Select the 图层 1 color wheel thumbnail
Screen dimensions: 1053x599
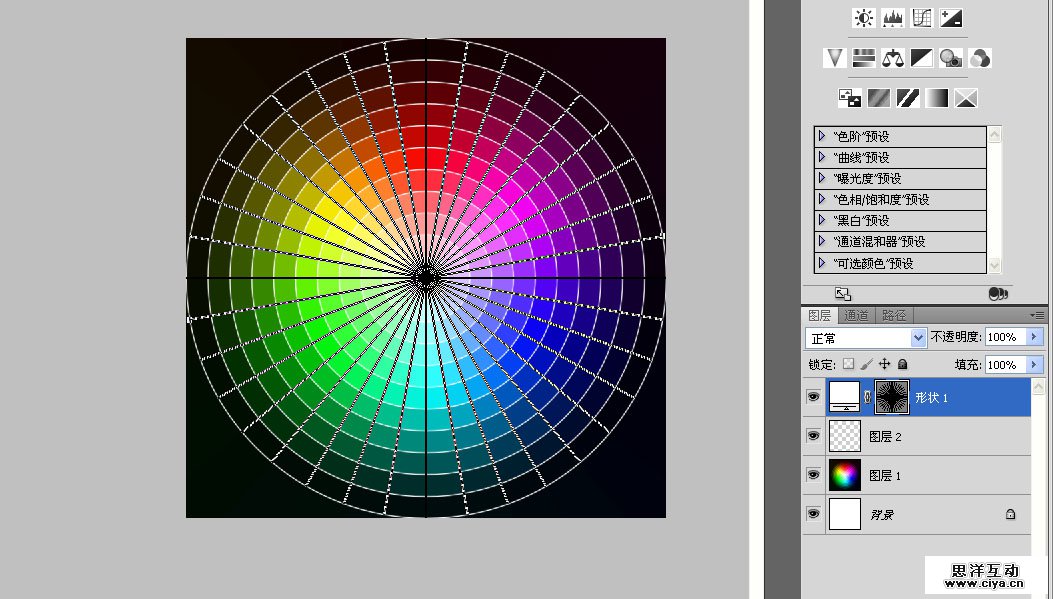(845, 475)
